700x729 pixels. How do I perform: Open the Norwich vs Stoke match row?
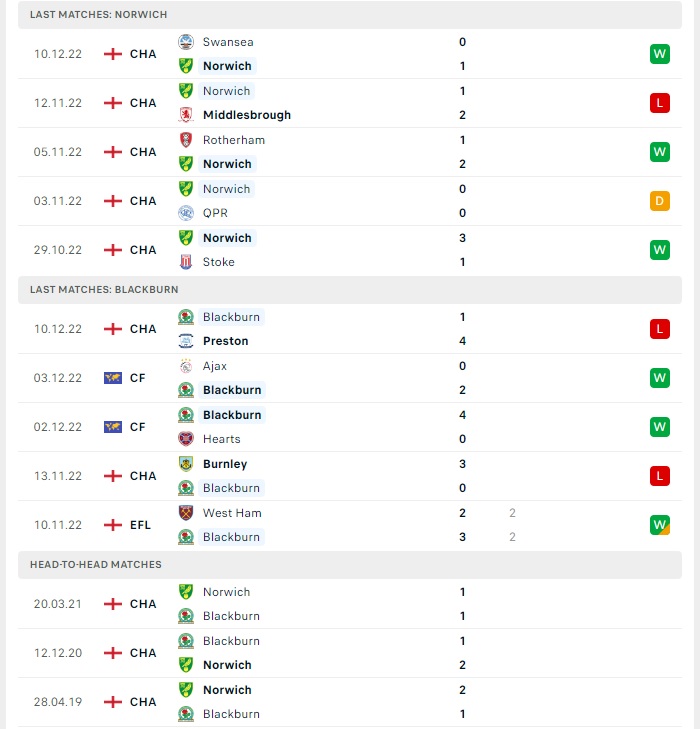pos(350,250)
